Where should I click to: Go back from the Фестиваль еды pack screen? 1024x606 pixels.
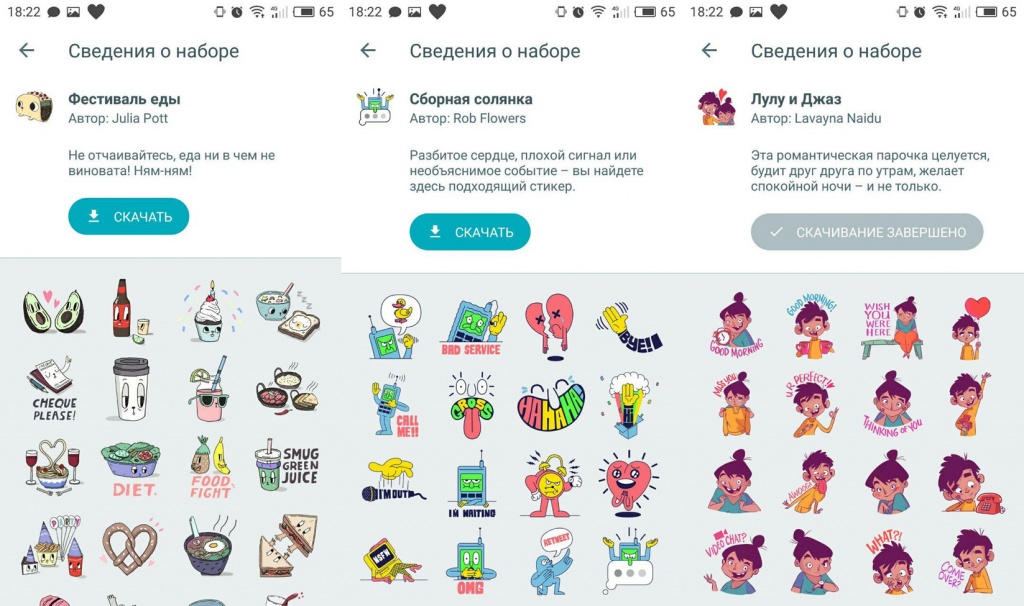[x=27, y=50]
